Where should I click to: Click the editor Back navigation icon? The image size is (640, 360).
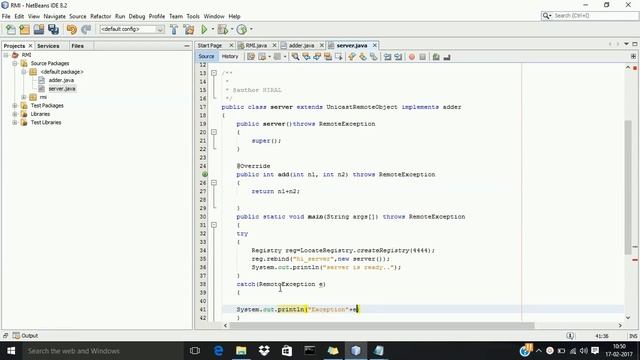[x=262, y=57]
